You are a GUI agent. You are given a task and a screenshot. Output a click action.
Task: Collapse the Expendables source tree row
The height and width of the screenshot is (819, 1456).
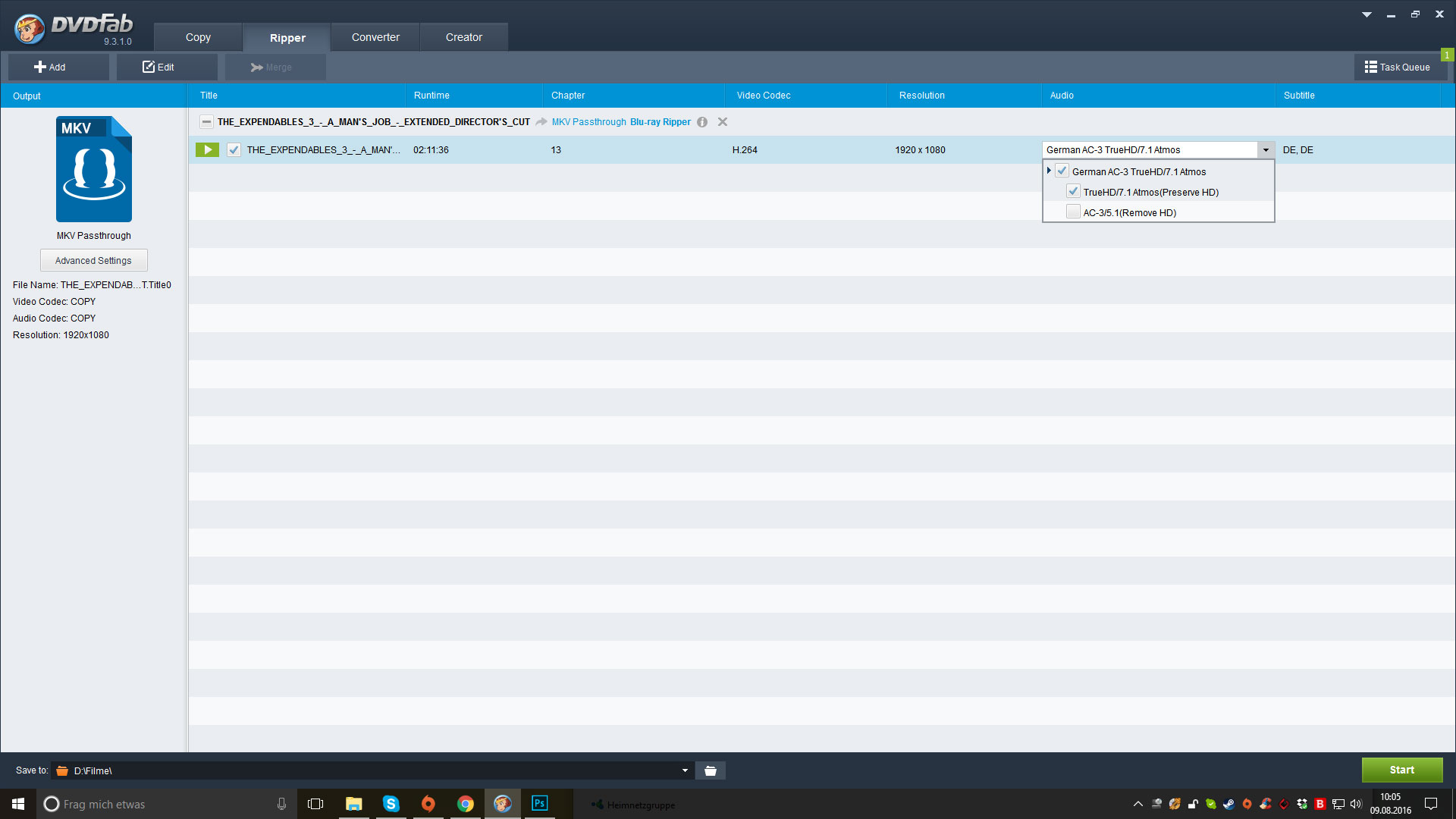[206, 122]
